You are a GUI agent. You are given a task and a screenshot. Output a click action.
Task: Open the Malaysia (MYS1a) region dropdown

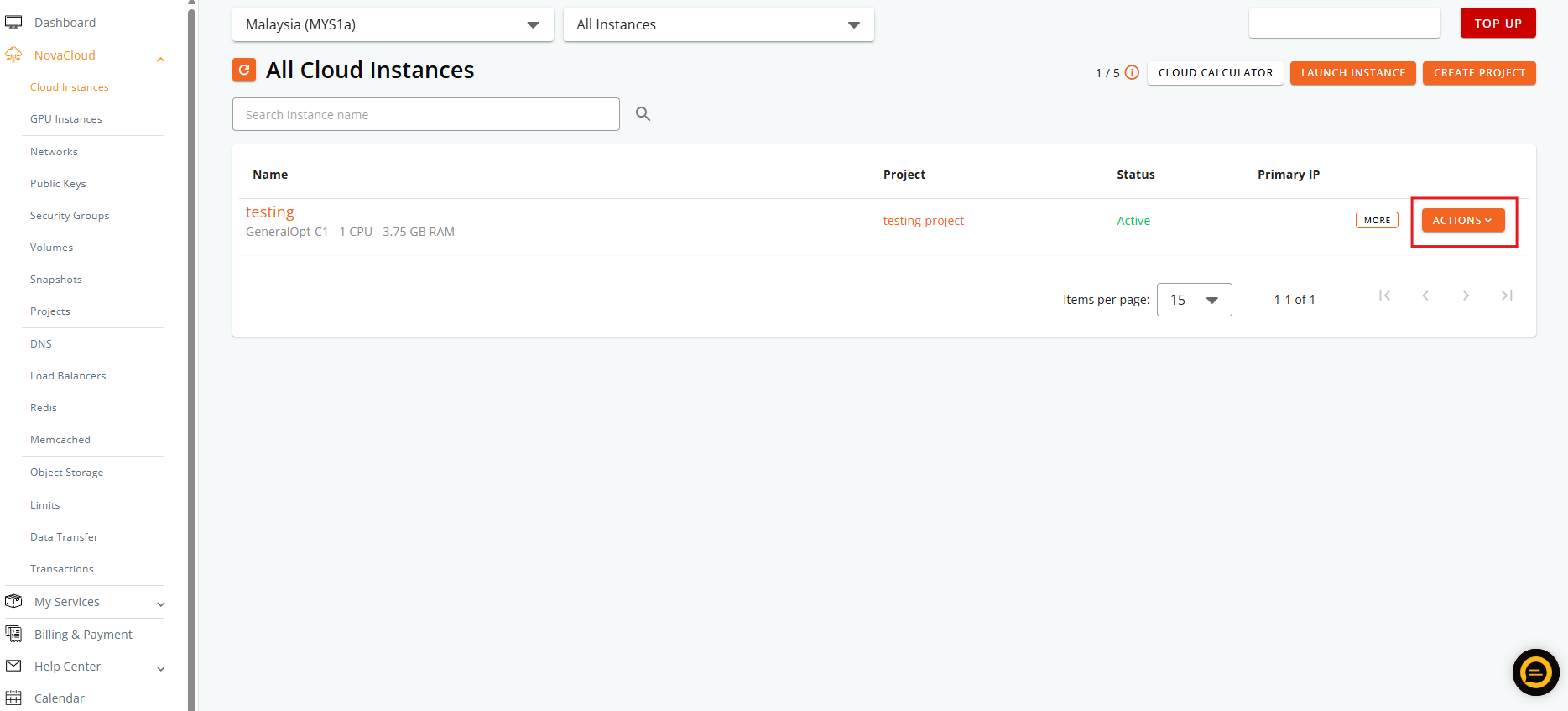point(393,24)
